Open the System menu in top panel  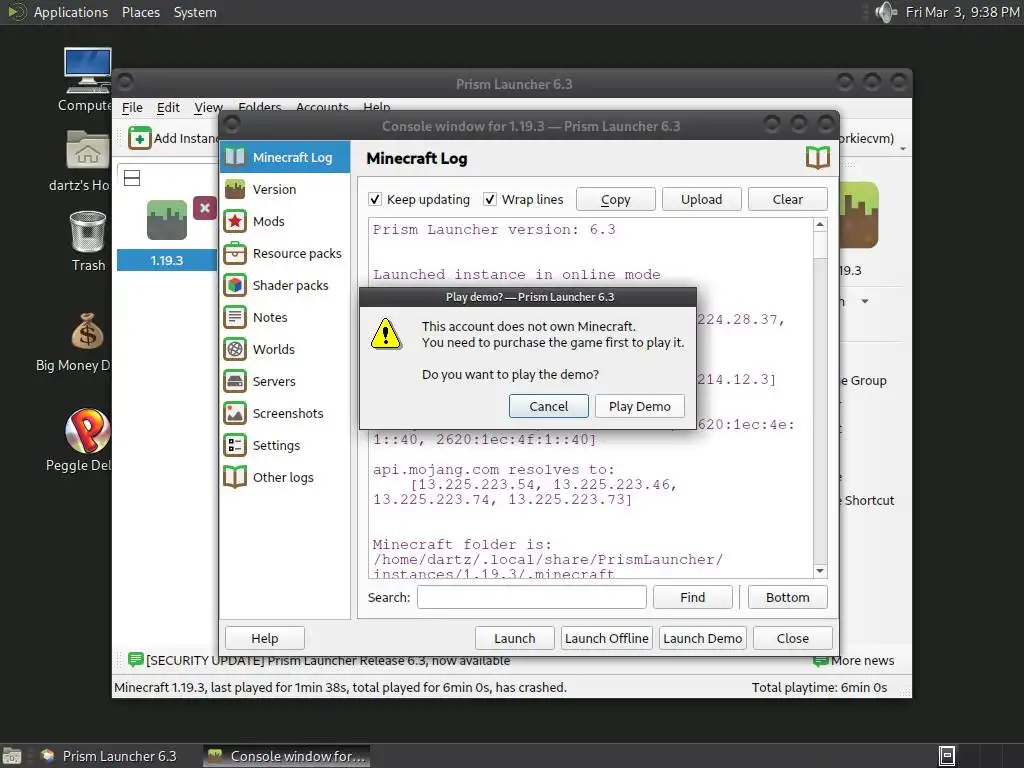(195, 12)
